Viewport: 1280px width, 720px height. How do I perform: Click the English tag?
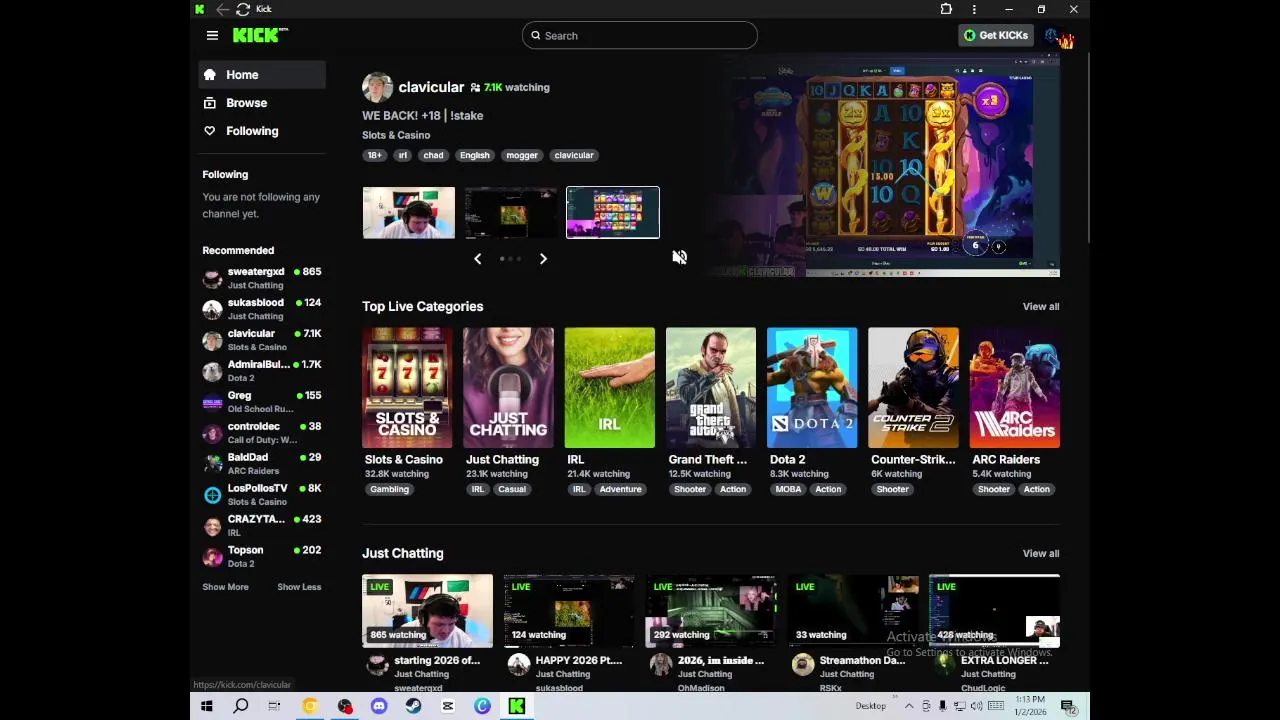475,155
